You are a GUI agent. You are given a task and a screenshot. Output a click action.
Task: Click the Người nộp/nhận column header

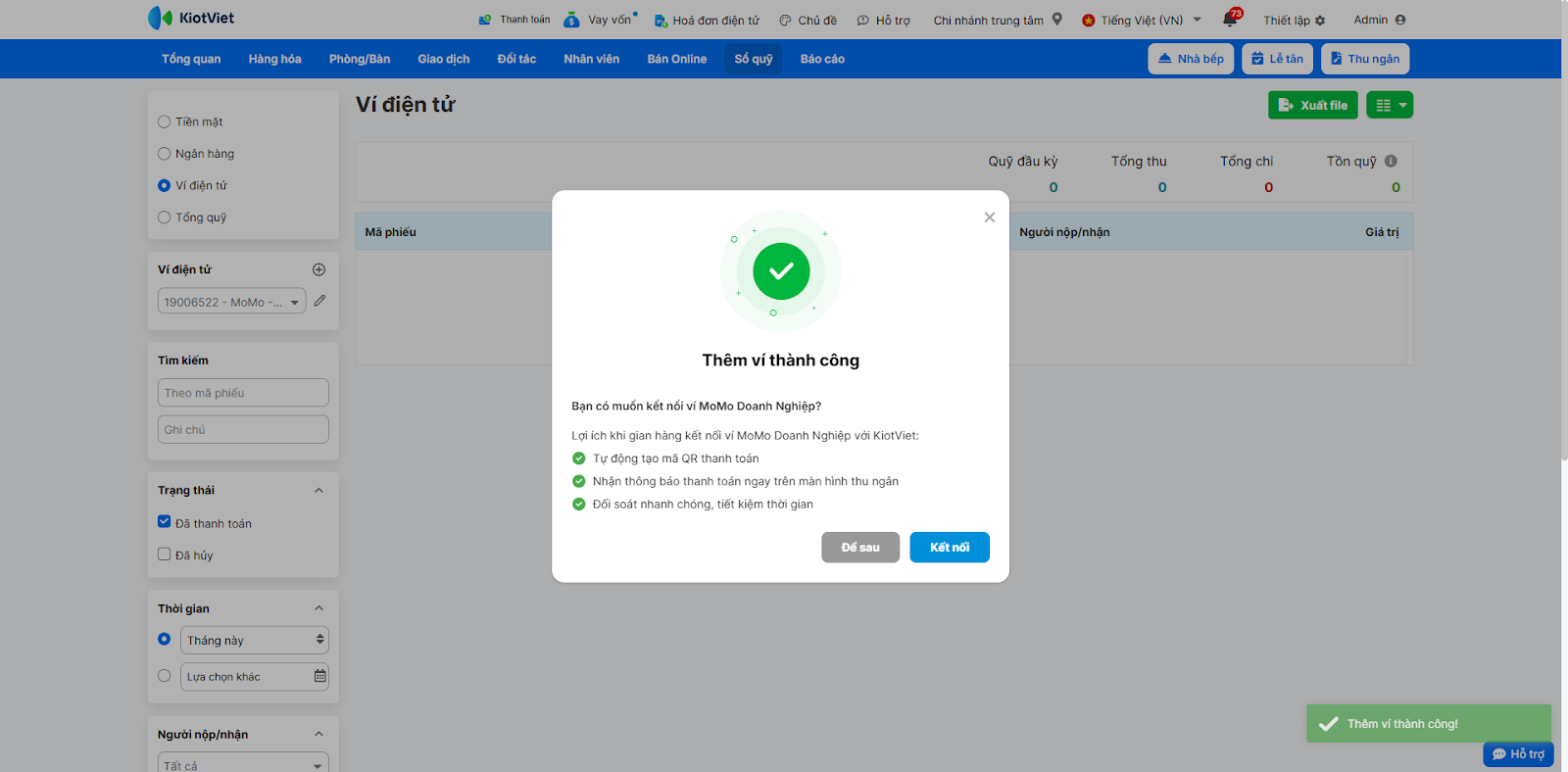click(x=1064, y=232)
